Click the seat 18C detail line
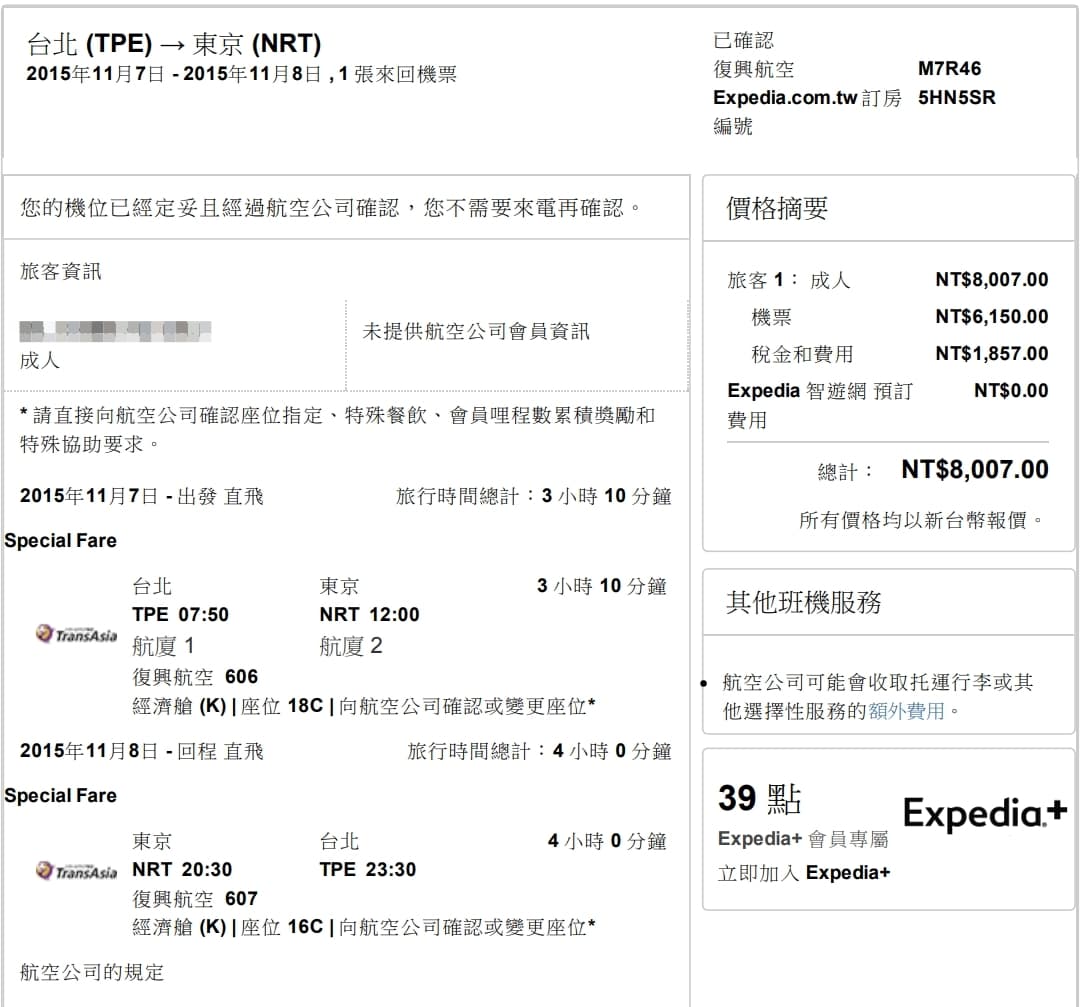Screen dimensions: 1082x1007 364,707
